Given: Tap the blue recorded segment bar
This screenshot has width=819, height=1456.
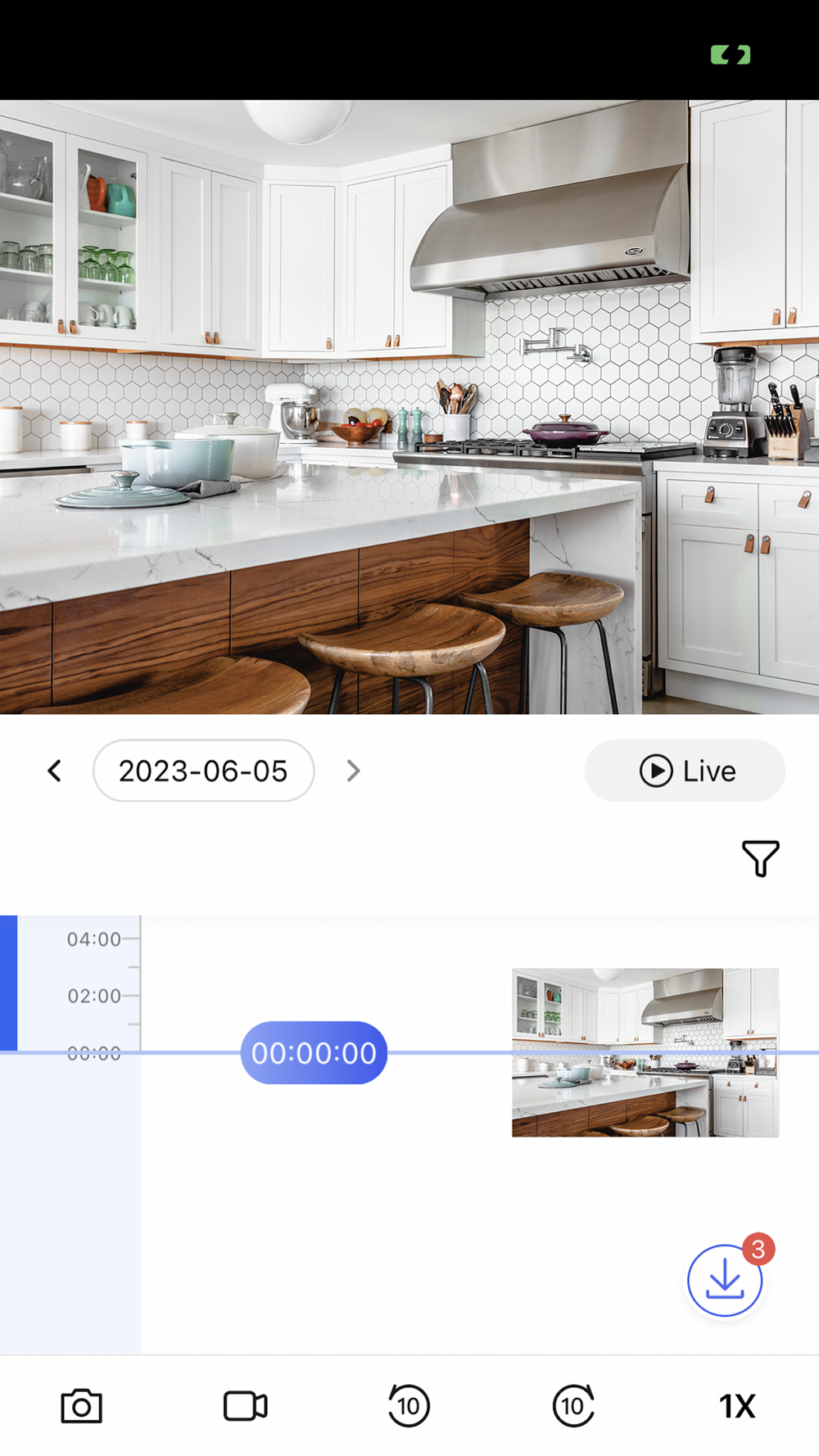Looking at the screenshot, I should tap(8, 983).
